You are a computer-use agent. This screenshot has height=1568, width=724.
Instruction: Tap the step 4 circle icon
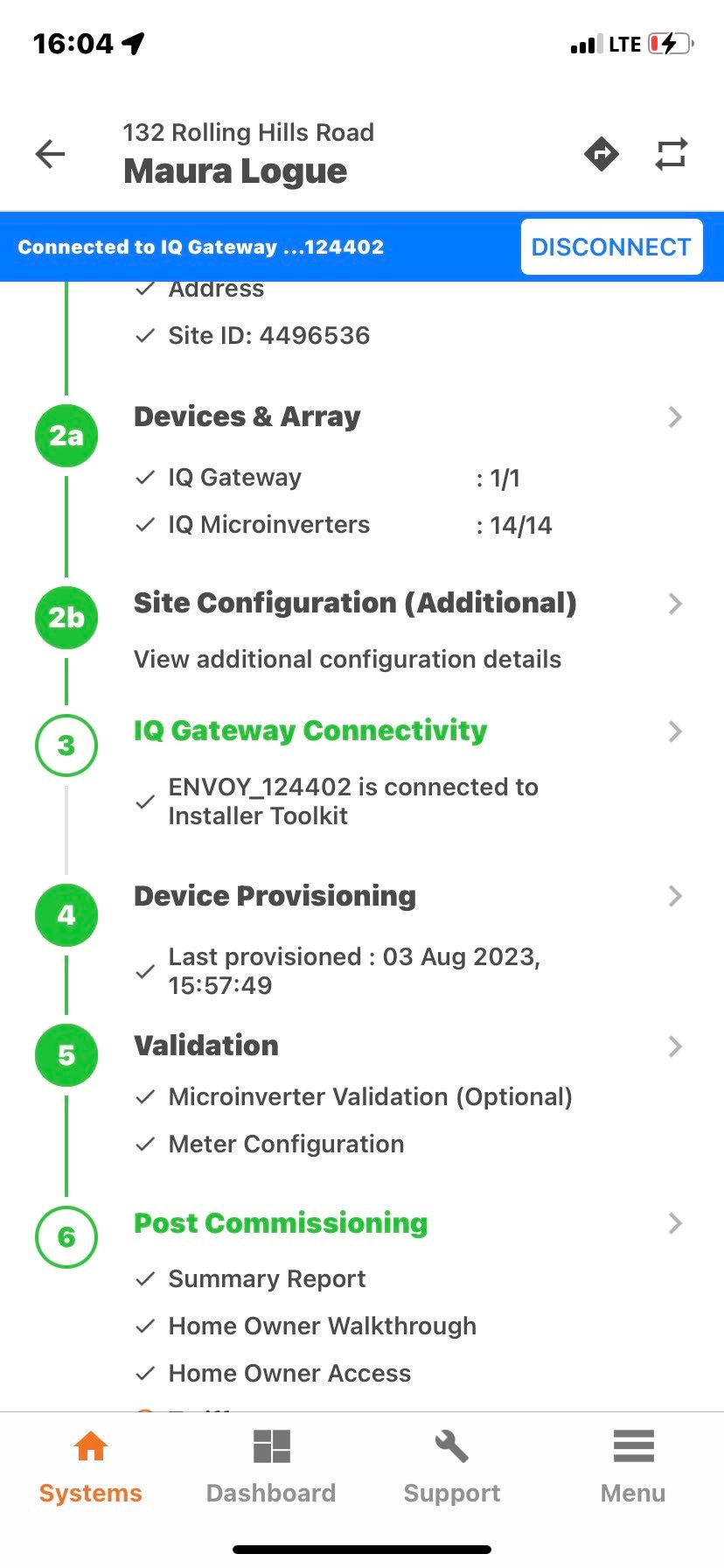click(x=66, y=915)
